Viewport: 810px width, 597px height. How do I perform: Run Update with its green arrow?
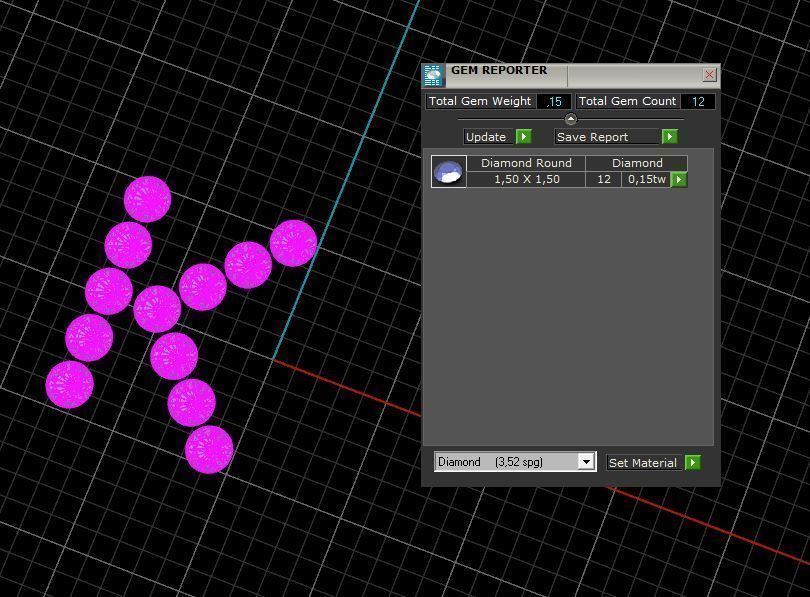(523, 137)
